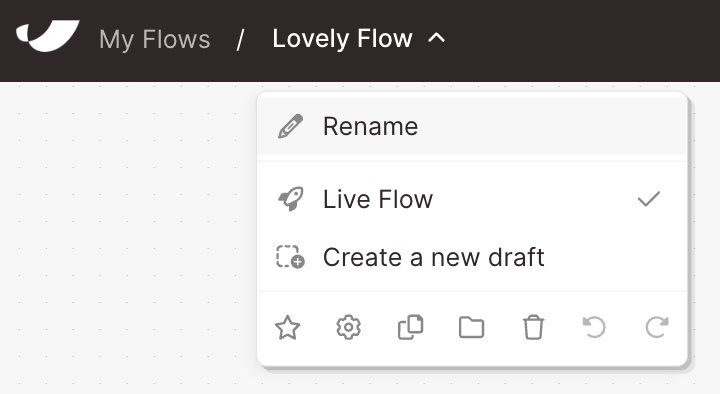
Task: Delete the flow with trash icon
Action: (x=533, y=327)
